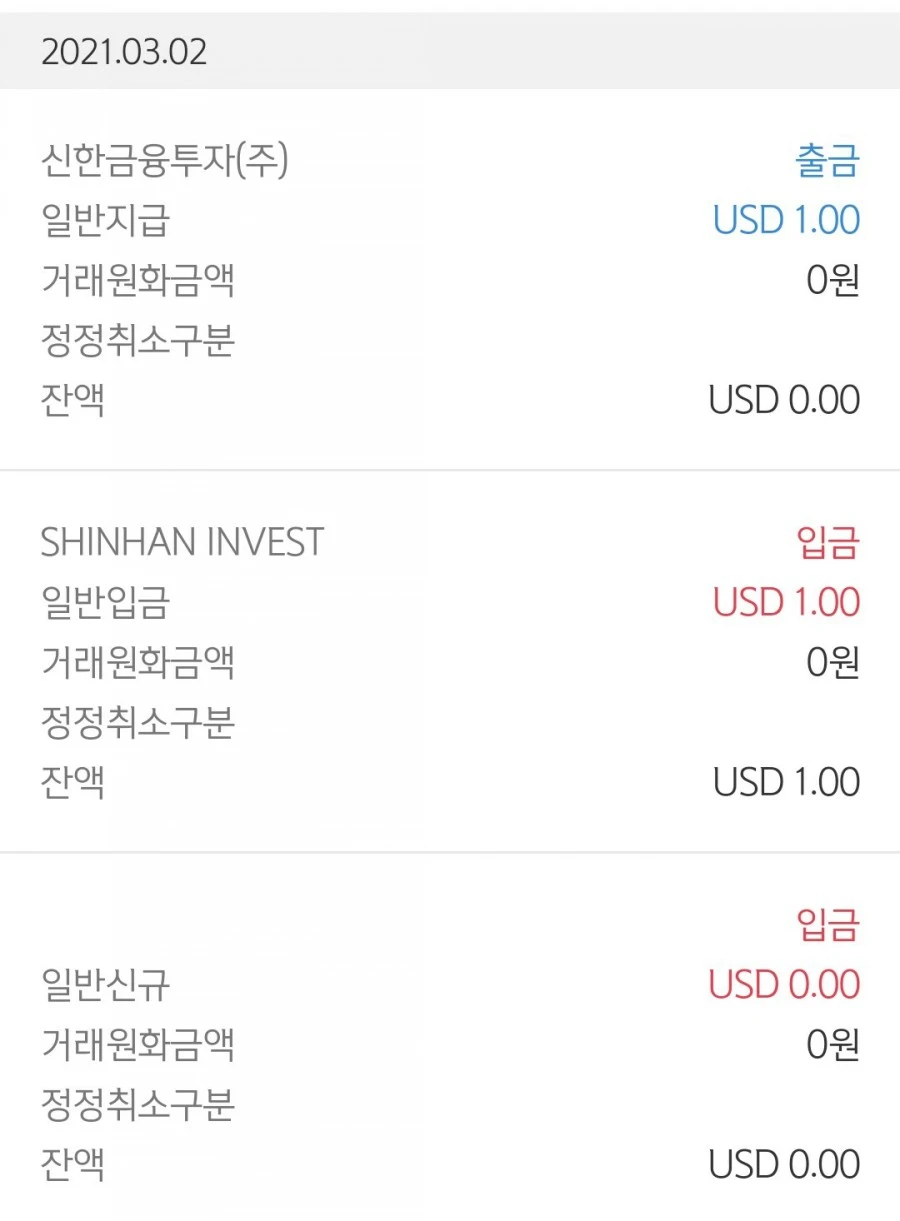The height and width of the screenshot is (1221, 900).
Task: Select the 일반지급 transaction type text
Action: 105,220
